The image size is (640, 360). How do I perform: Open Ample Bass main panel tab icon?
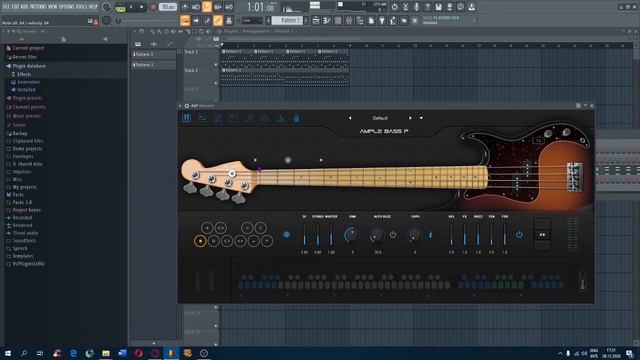pyautogui.click(x=187, y=118)
